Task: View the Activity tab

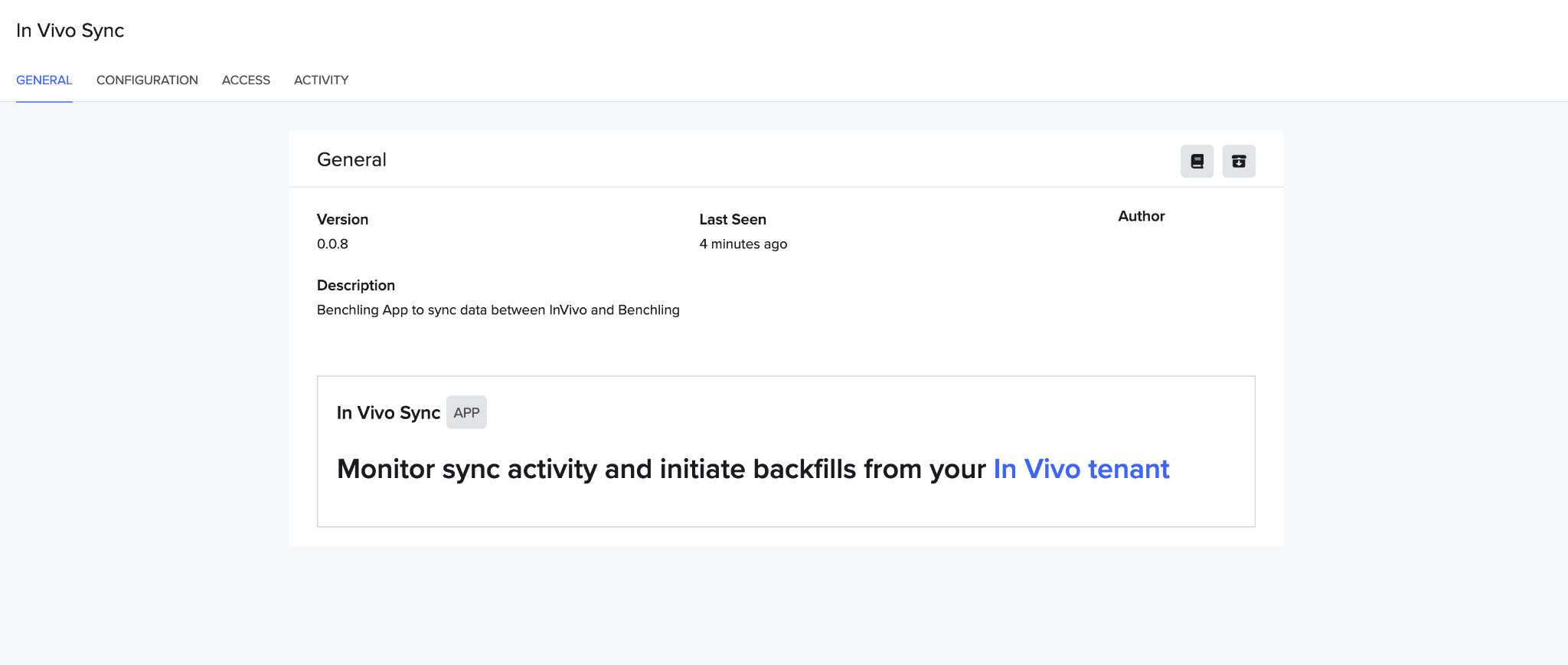Action: [321, 80]
